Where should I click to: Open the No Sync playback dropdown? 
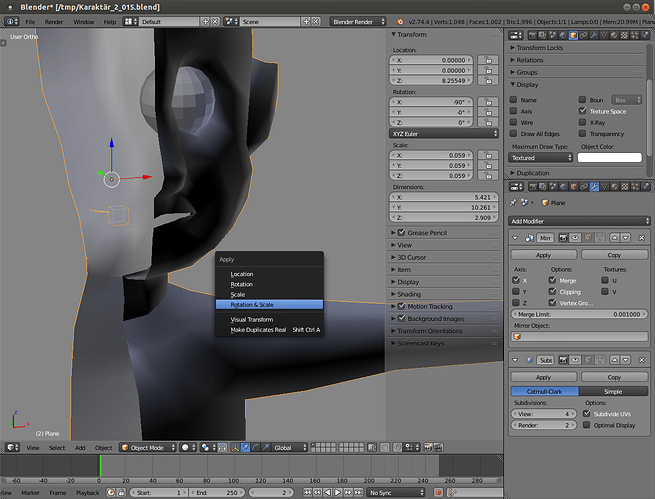[x=396, y=492]
